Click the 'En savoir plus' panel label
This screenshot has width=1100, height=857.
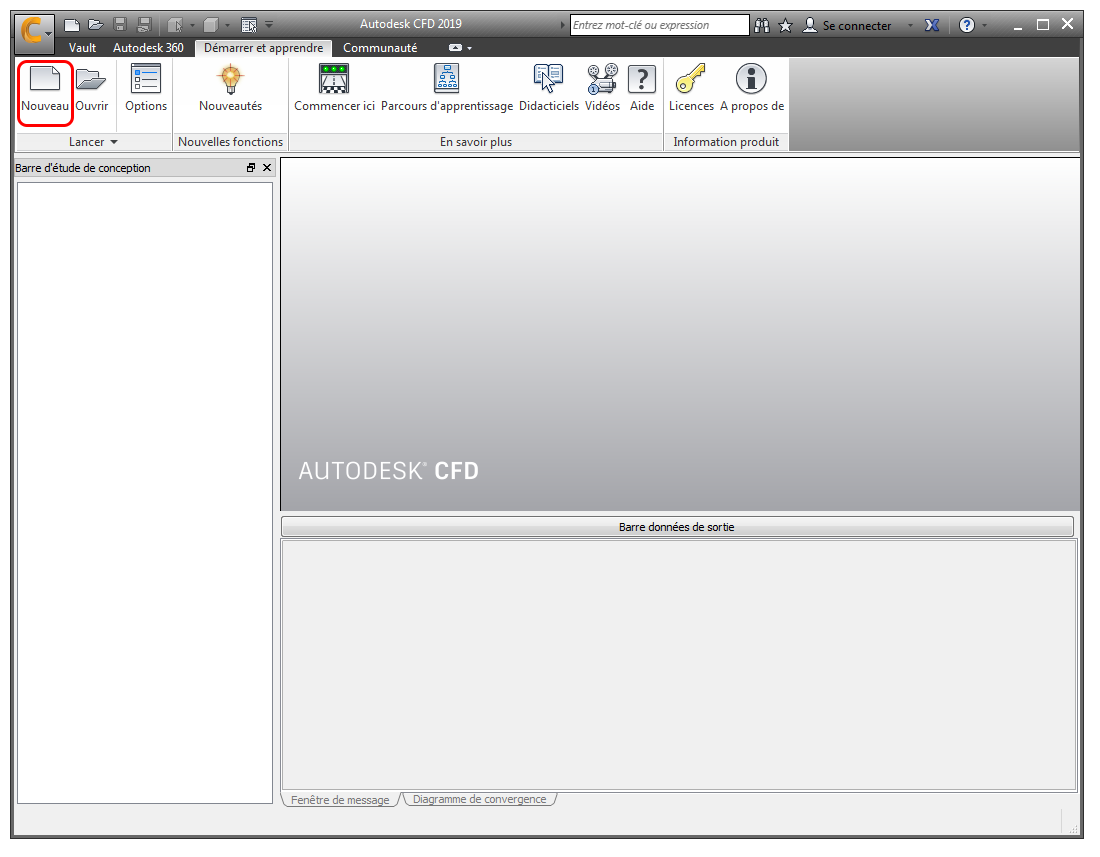click(x=476, y=142)
